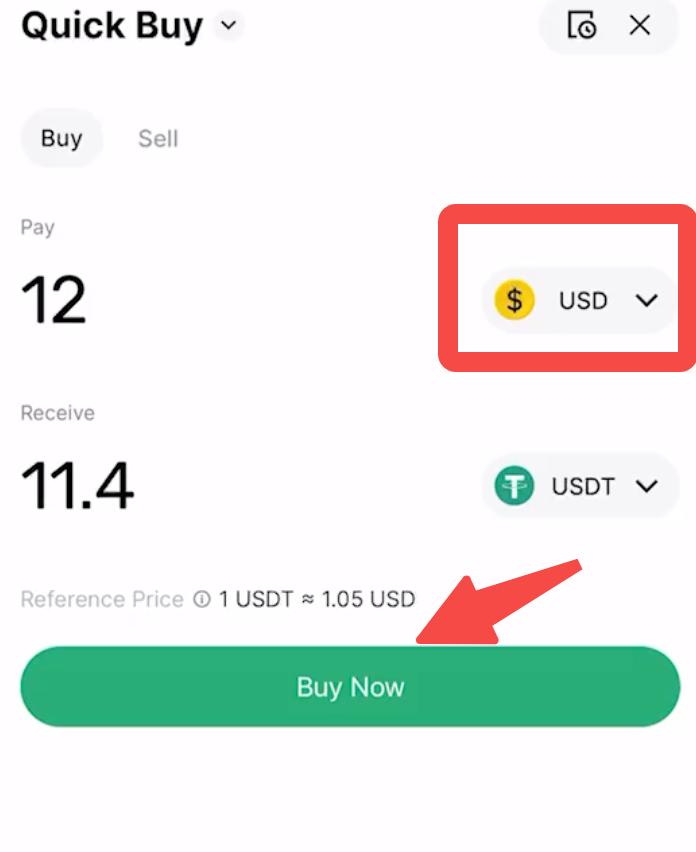Click the Pay label
This screenshot has height=852, width=696.
38,228
